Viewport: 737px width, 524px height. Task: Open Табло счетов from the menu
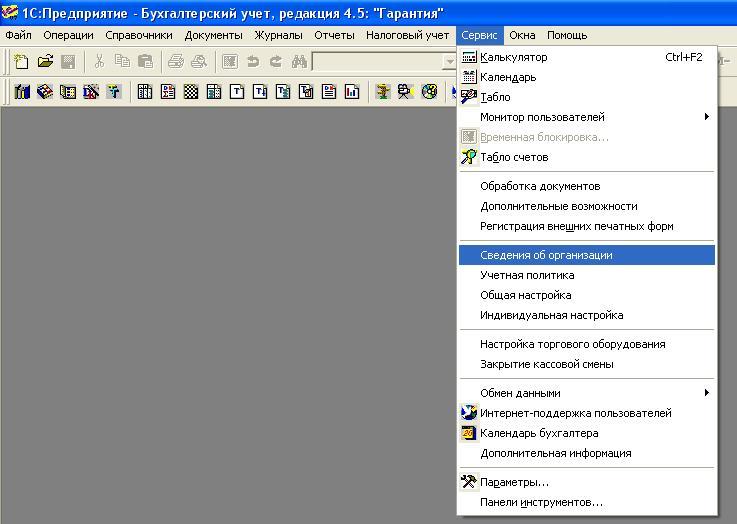(x=587, y=157)
